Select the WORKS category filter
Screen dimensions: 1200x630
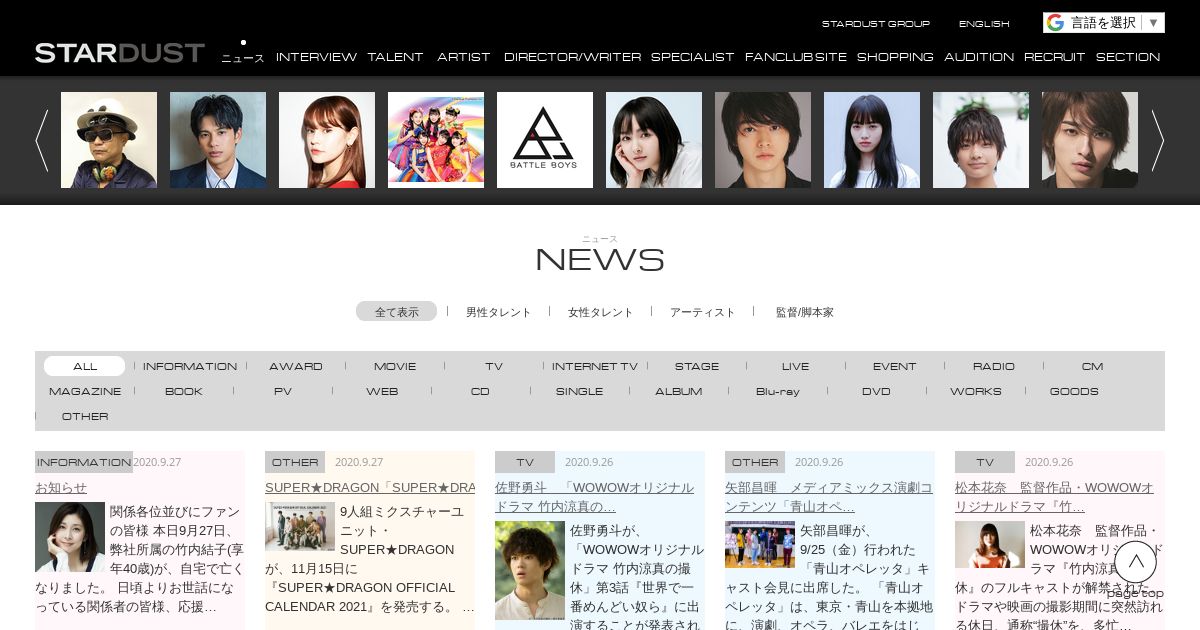coord(976,391)
